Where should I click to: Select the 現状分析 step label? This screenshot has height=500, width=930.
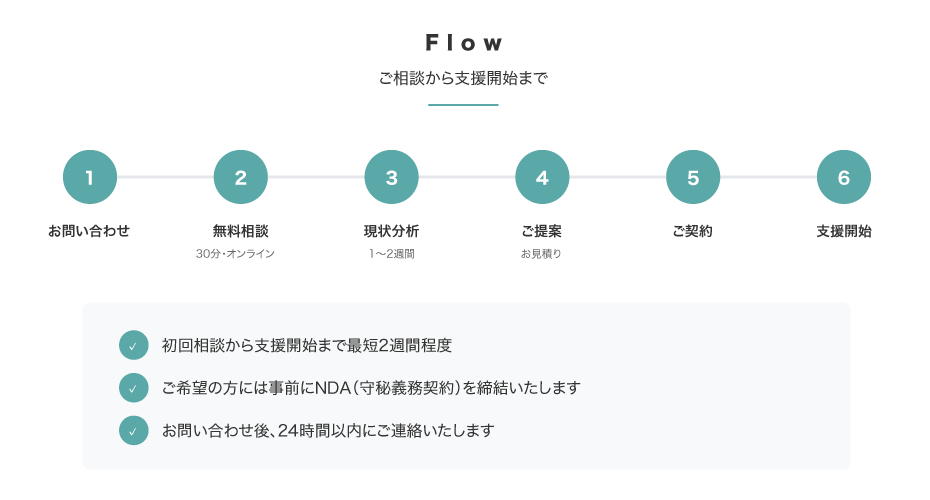392,231
